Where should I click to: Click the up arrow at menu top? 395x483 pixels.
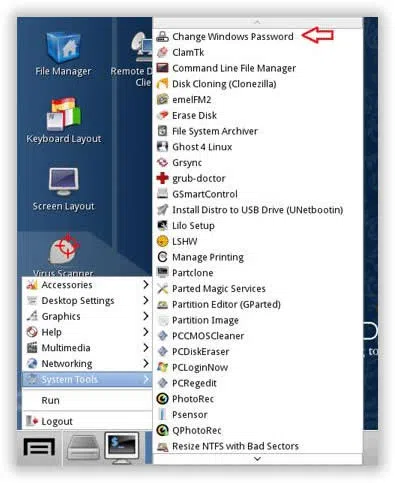257,22
